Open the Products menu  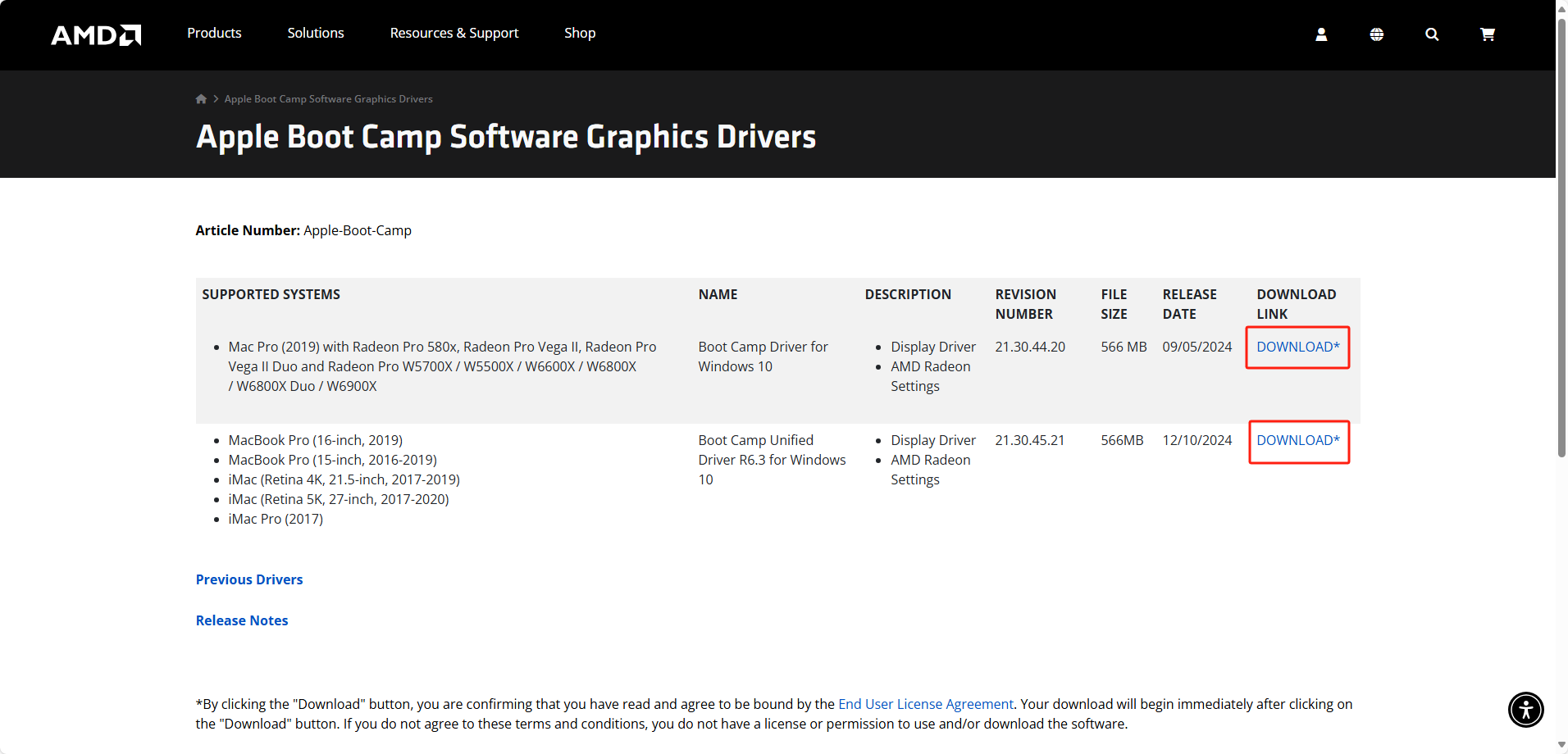(x=214, y=33)
